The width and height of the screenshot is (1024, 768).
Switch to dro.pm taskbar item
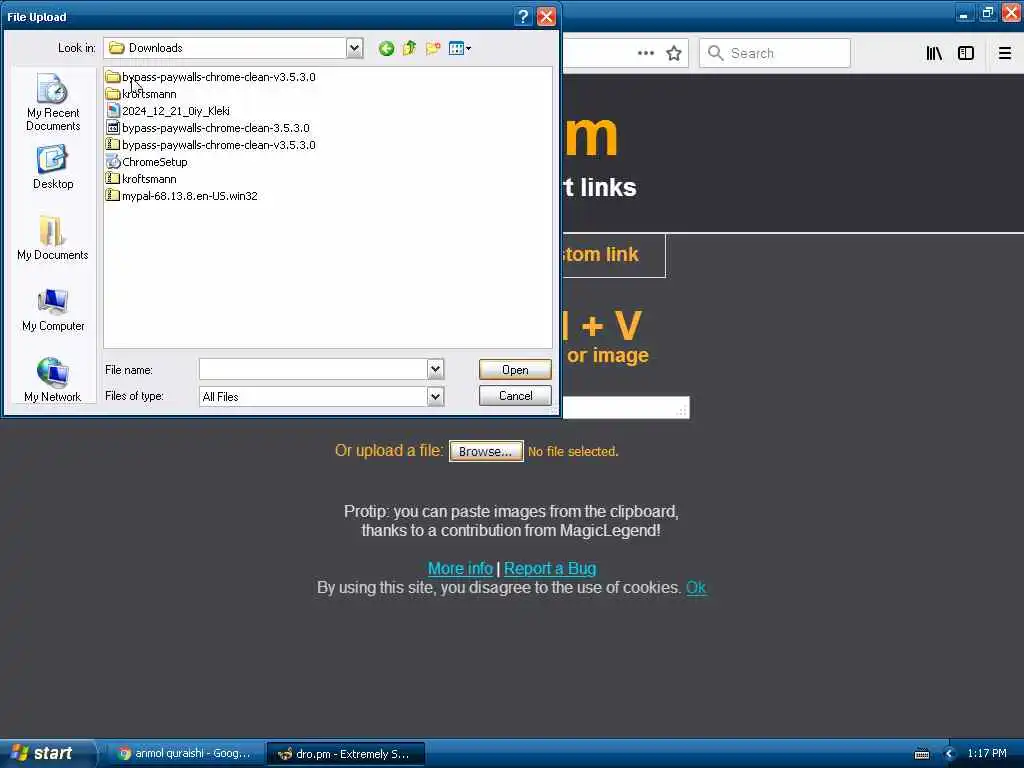[346, 754]
